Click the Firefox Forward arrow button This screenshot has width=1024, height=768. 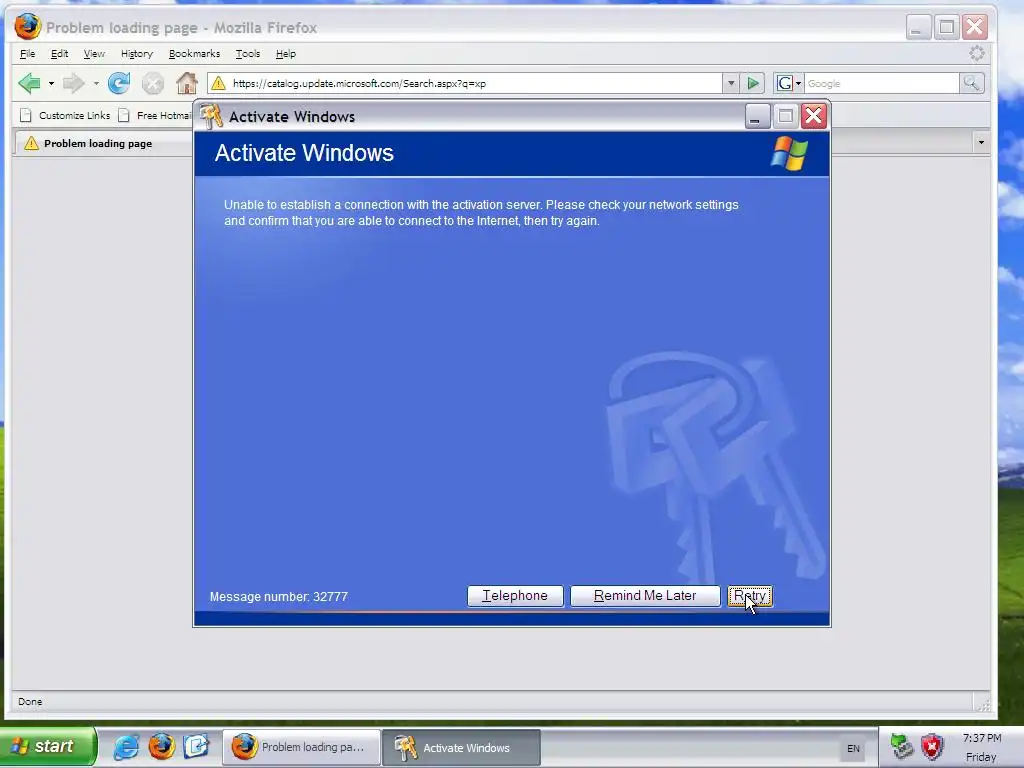pos(73,83)
